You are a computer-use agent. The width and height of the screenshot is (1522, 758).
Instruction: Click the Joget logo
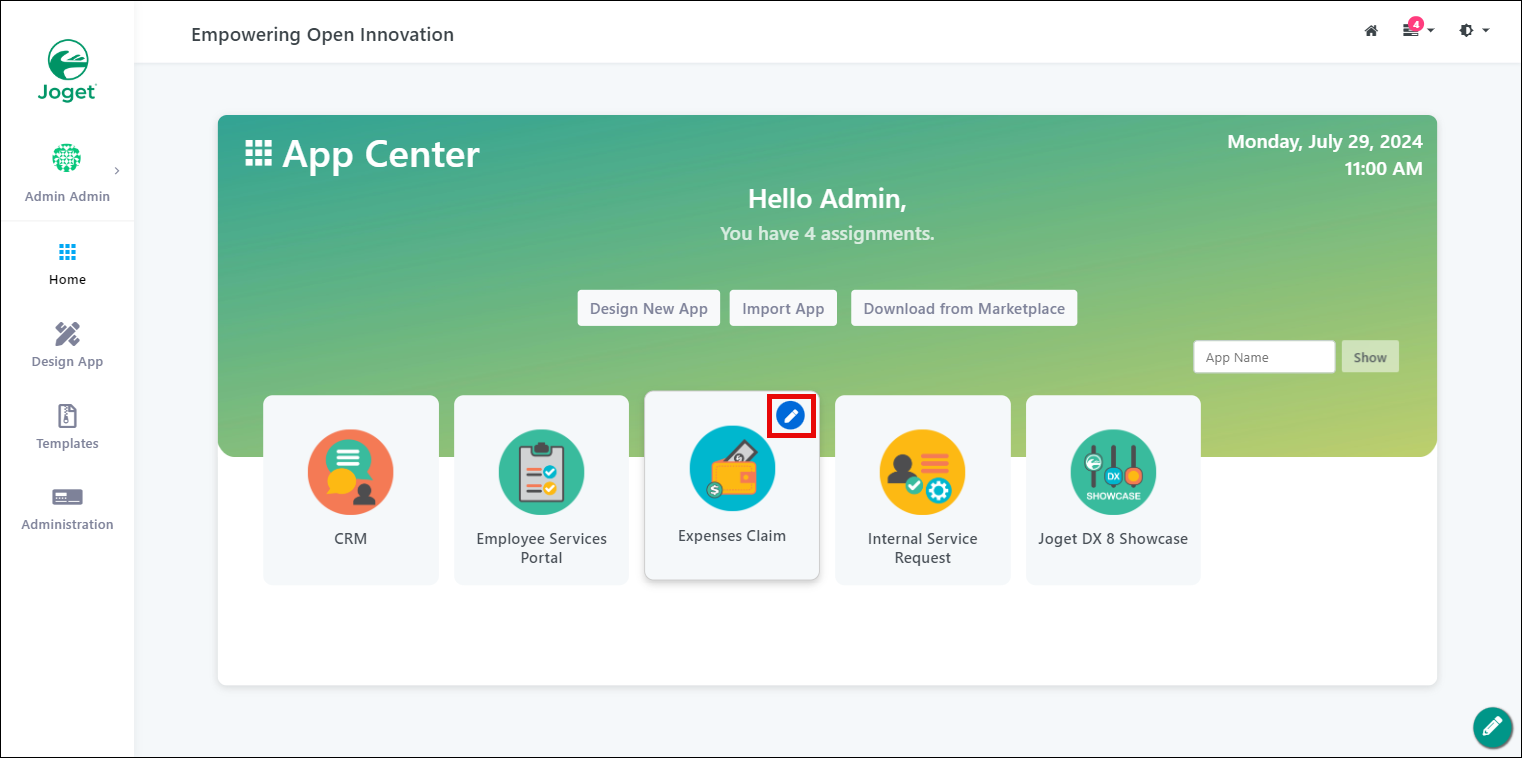click(x=67, y=70)
